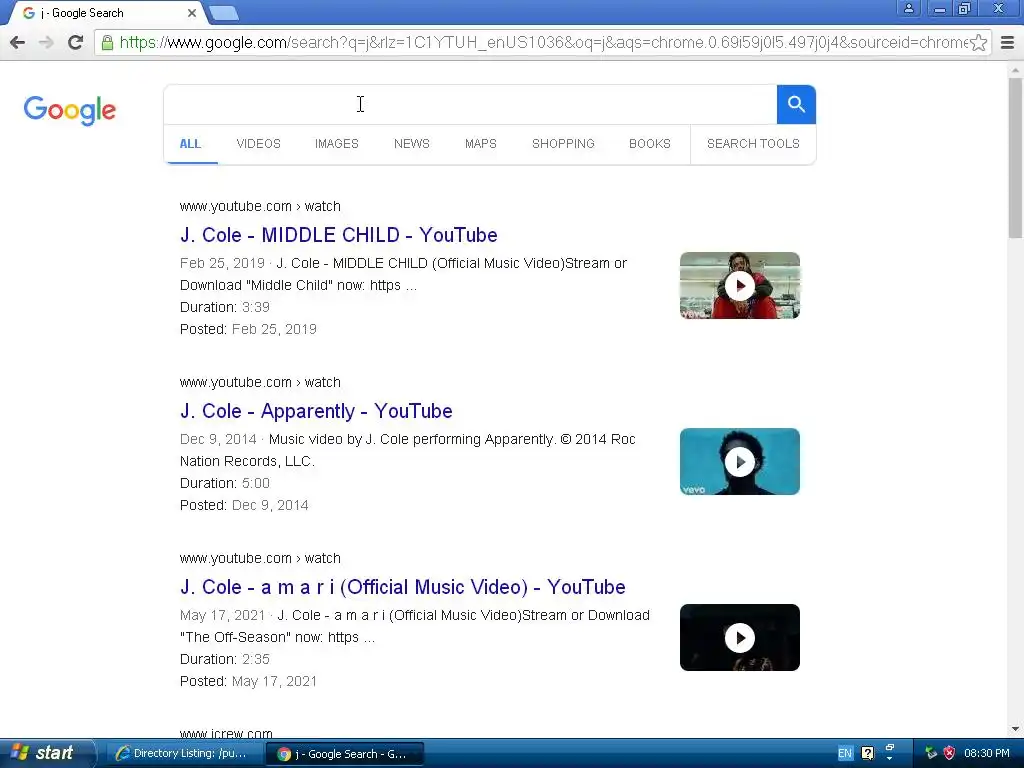Go back with the browser back arrow
Viewport: 1024px width, 768px height.
pyautogui.click(x=18, y=42)
